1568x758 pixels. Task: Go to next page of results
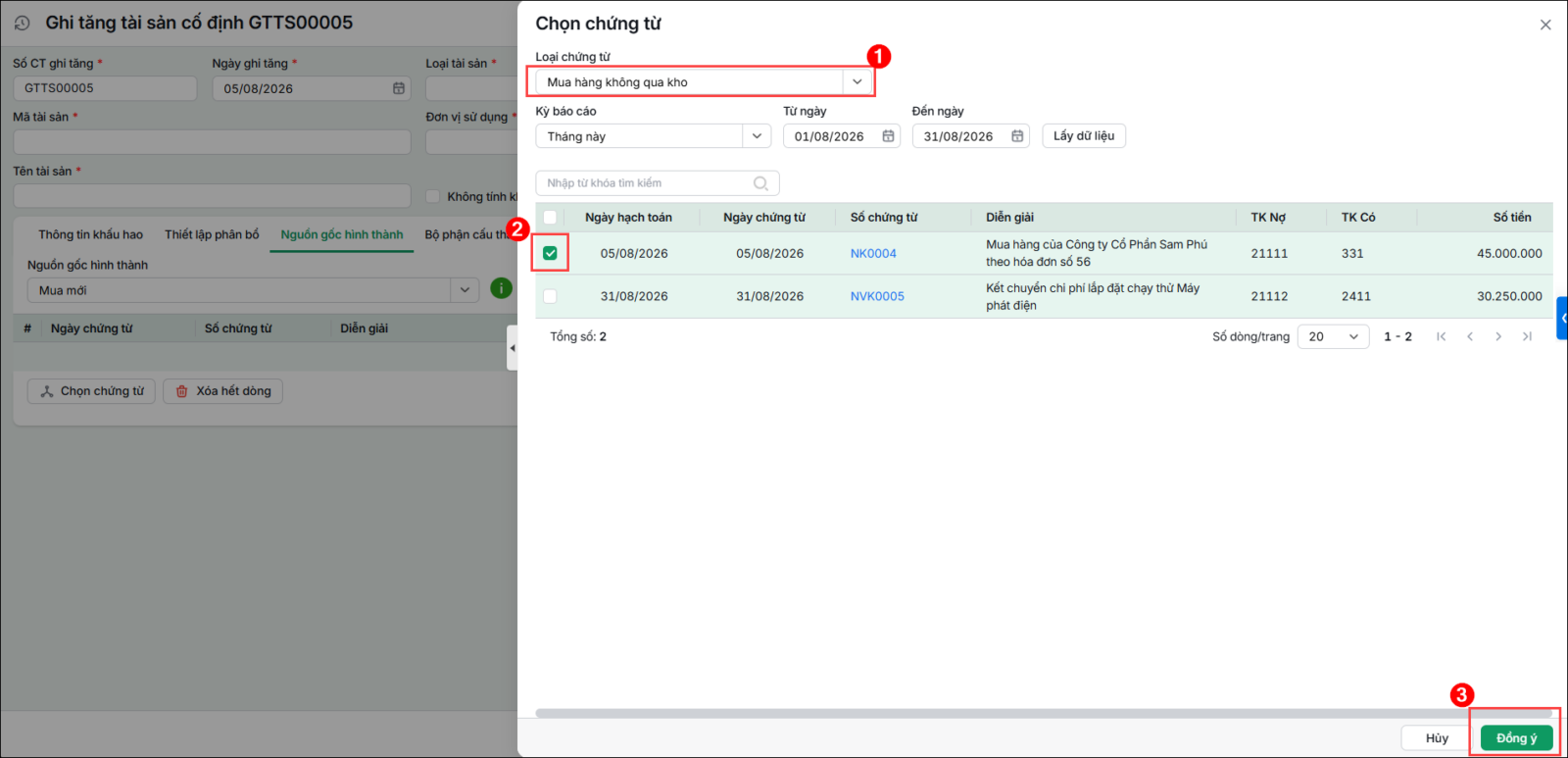[x=1498, y=336]
